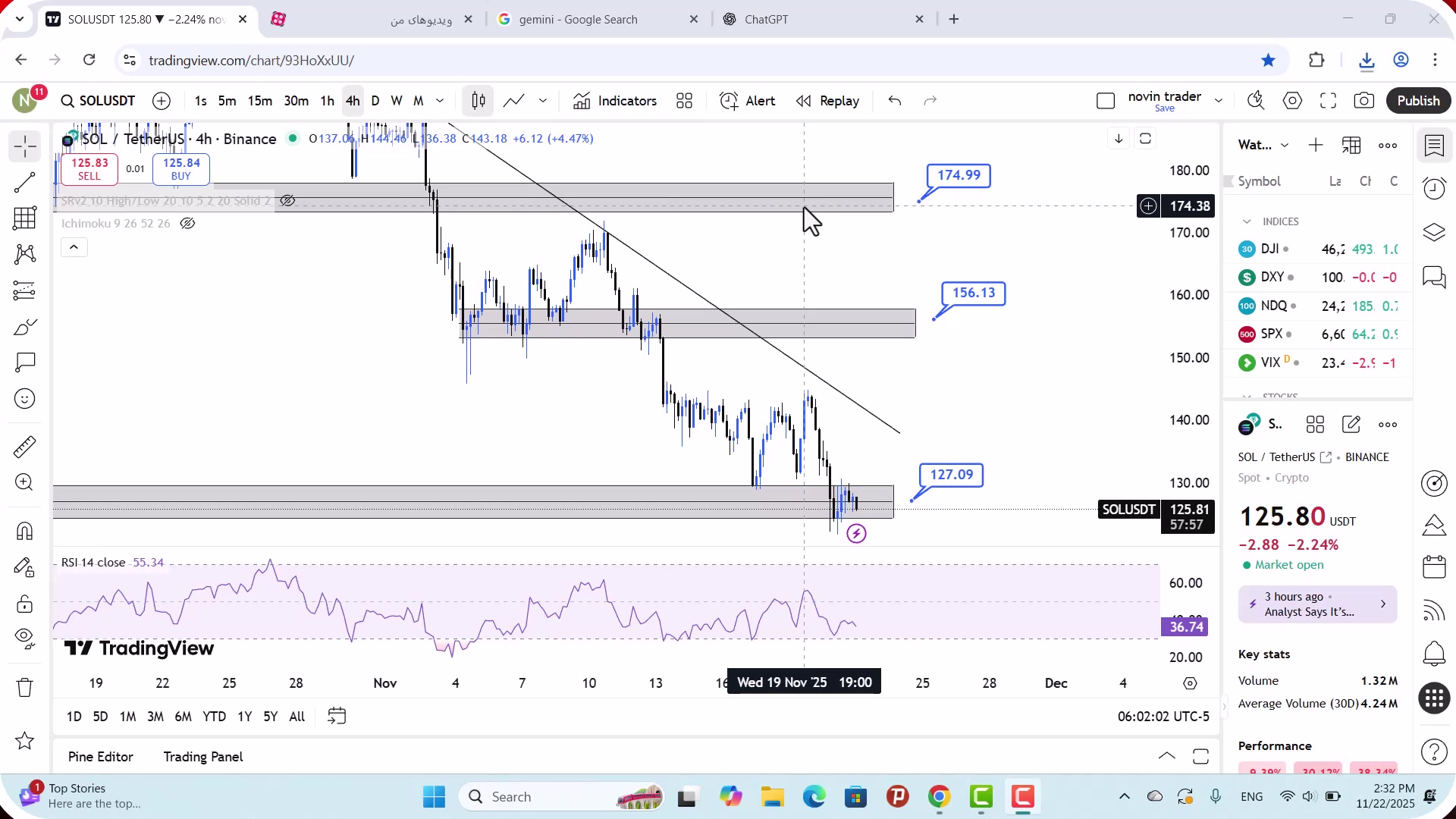Open the Analyst Says news item
The image size is (1456, 819).
(x=1317, y=604)
